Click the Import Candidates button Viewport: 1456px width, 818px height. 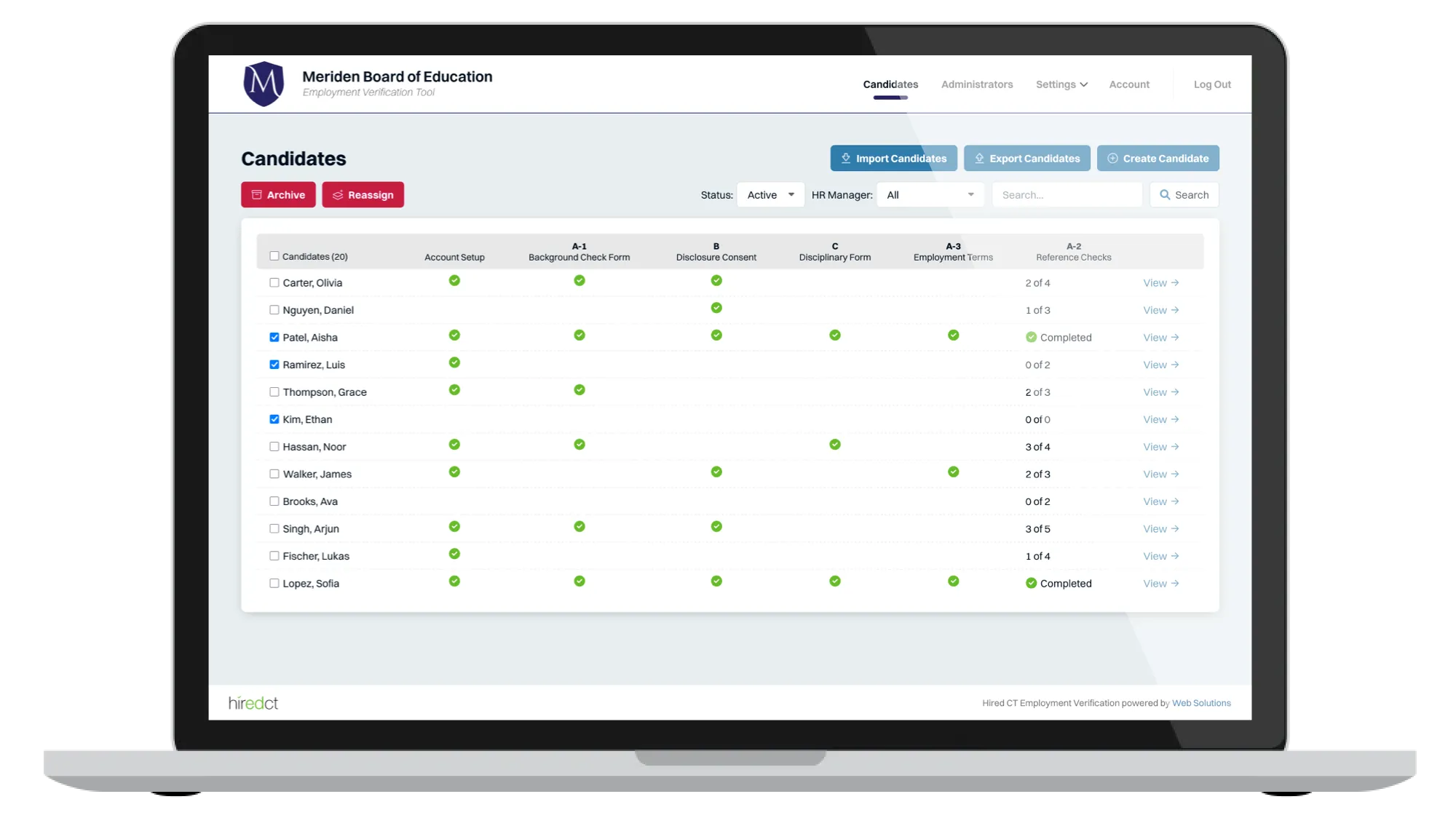[893, 158]
